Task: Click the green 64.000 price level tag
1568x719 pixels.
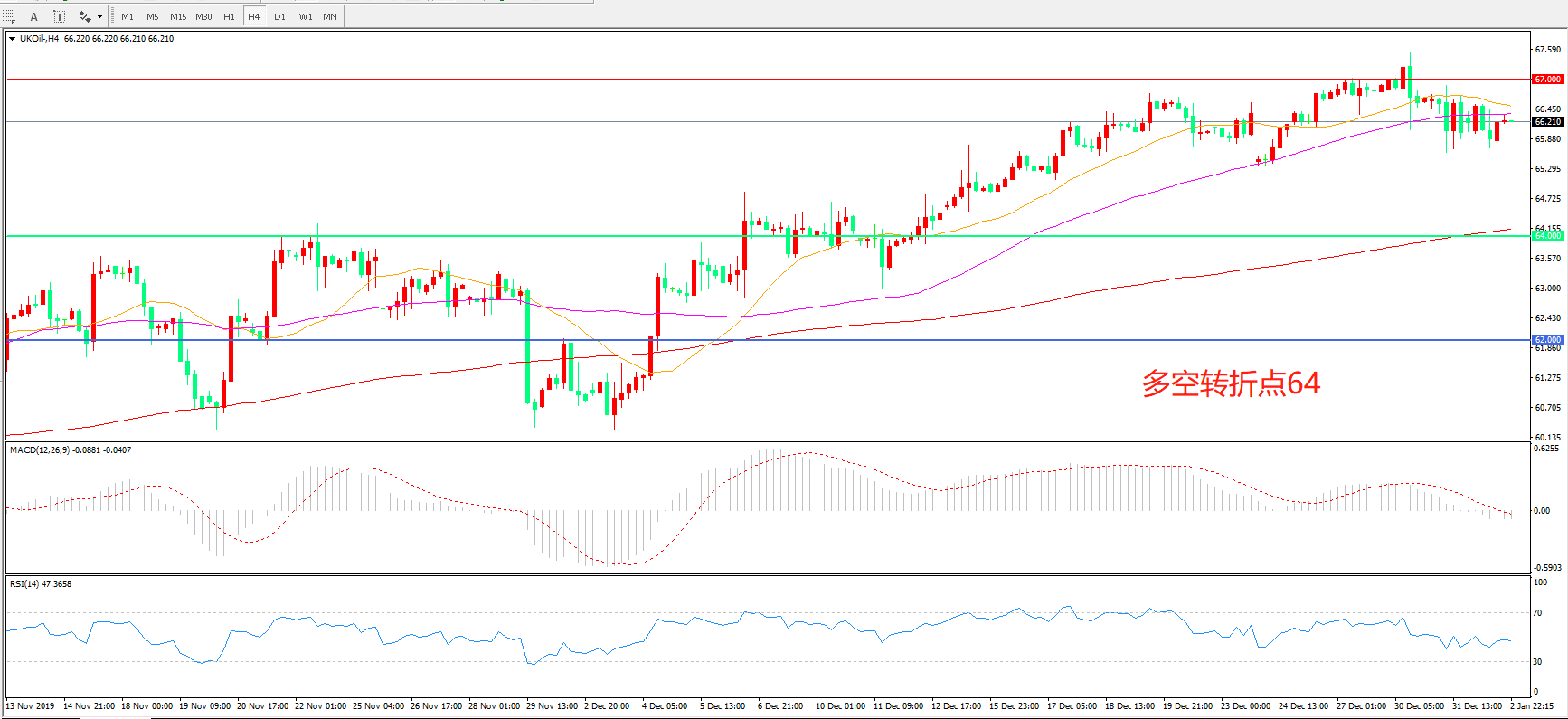Action: 1547,236
